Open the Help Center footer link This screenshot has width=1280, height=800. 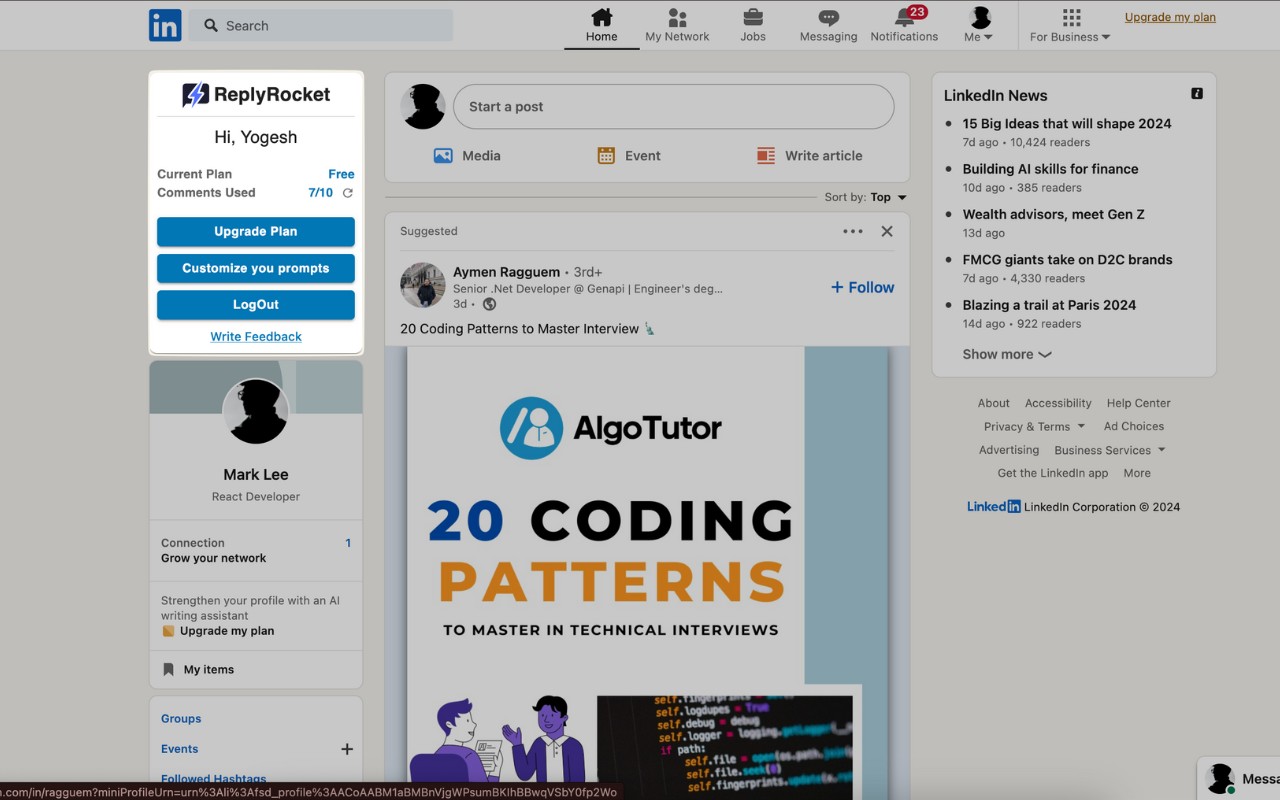click(1138, 403)
